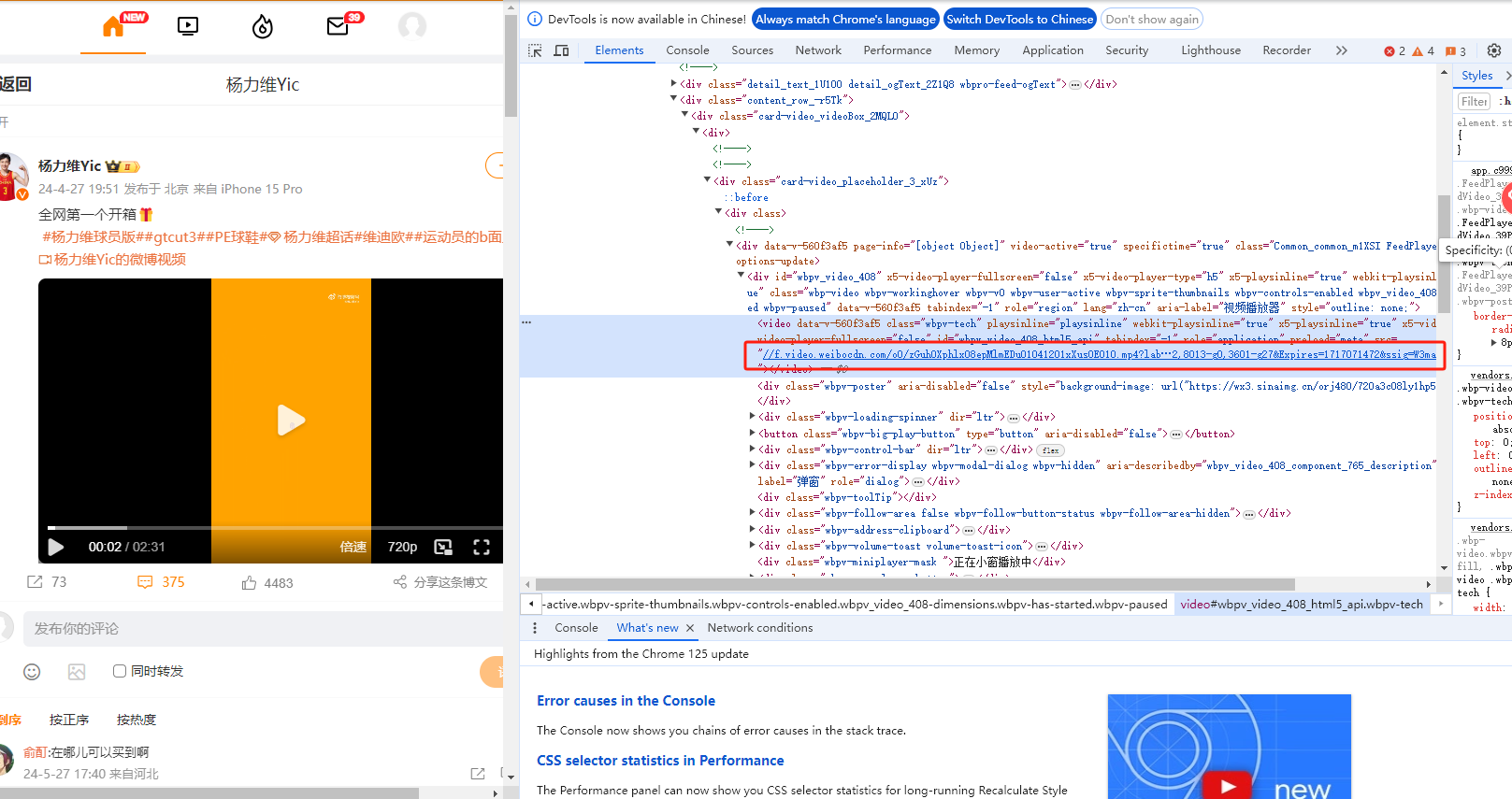Open the 720p quality selector
This screenshot has width=1512, height=799.
[402, 547]
